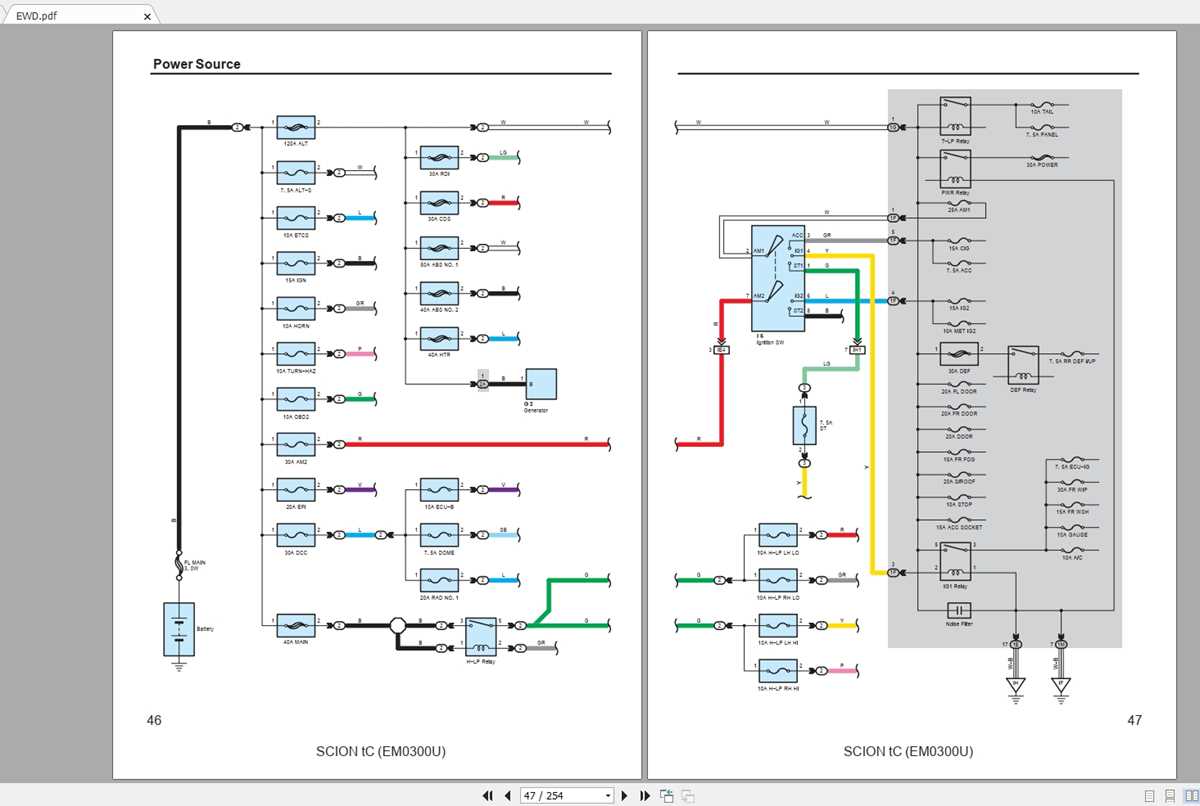Click the Battery symbol in the diagram
This screenshot has width=1200, height=806.
pyautogui.click(x=179, y=629)
